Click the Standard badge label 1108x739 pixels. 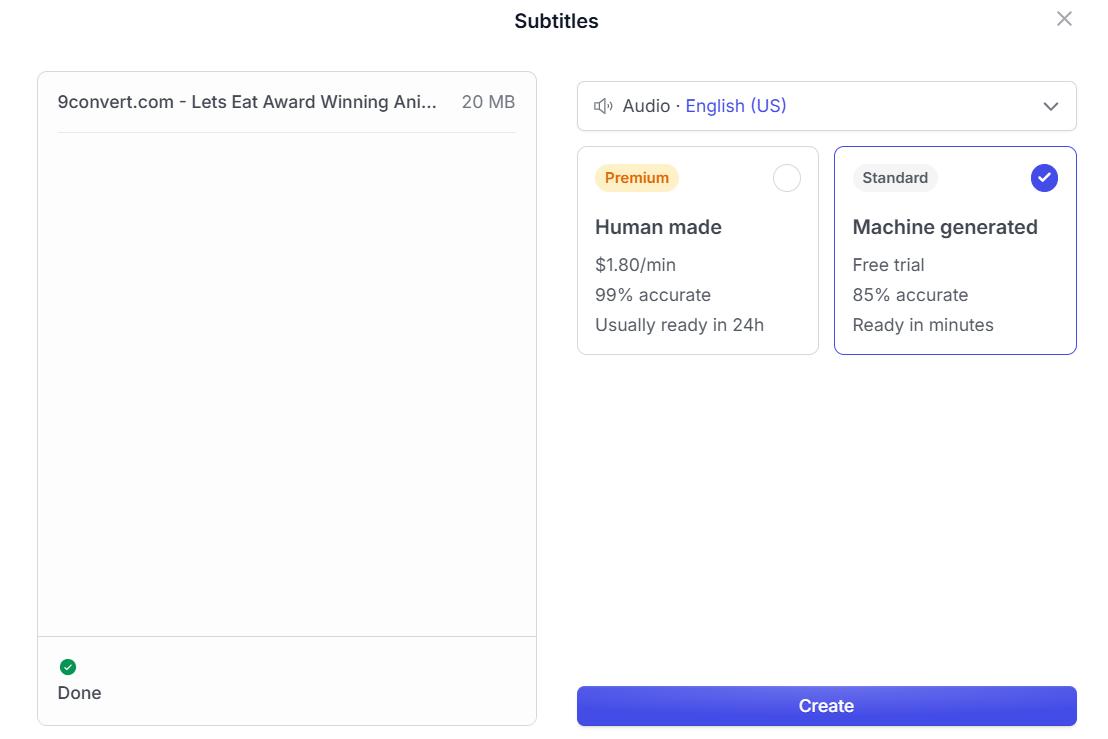895,178
